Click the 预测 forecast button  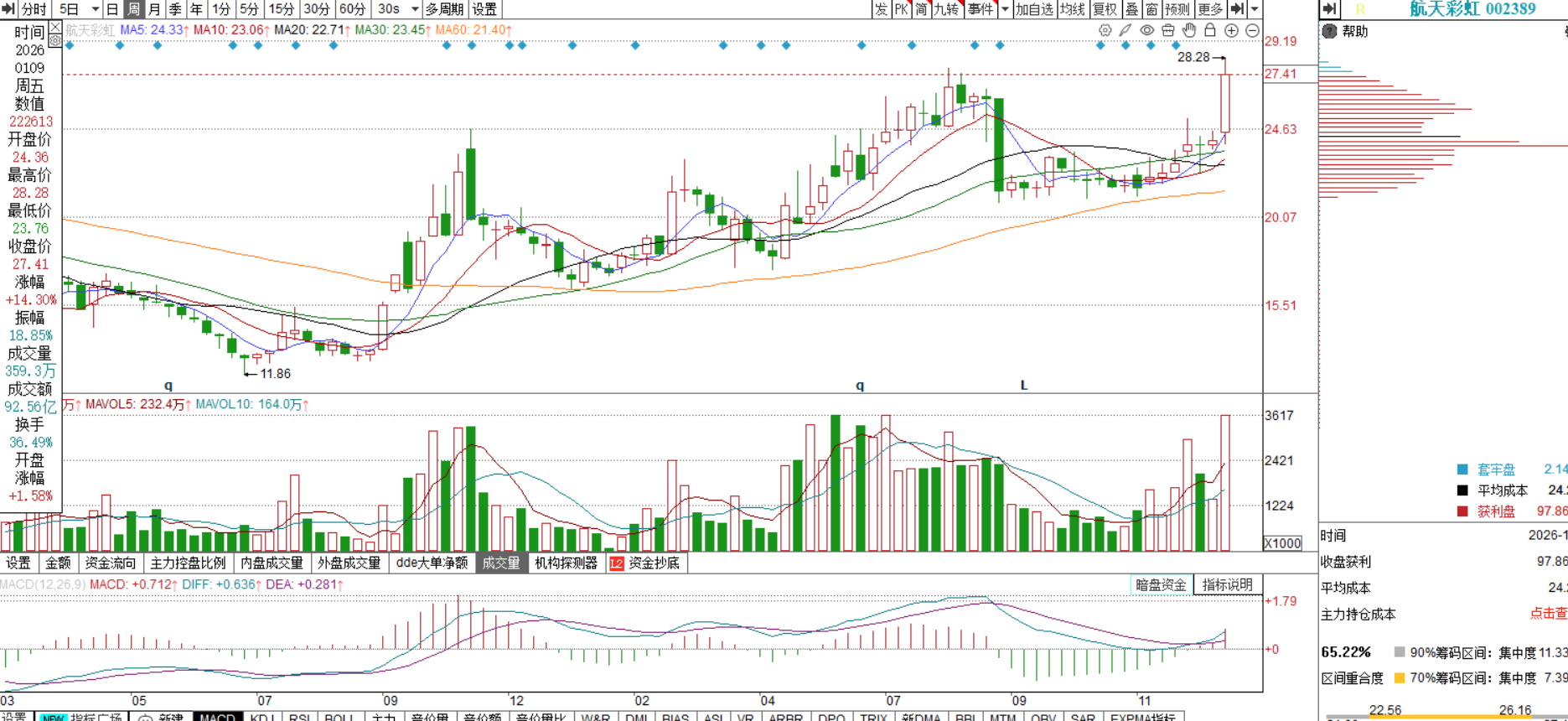click(1177, 9)
